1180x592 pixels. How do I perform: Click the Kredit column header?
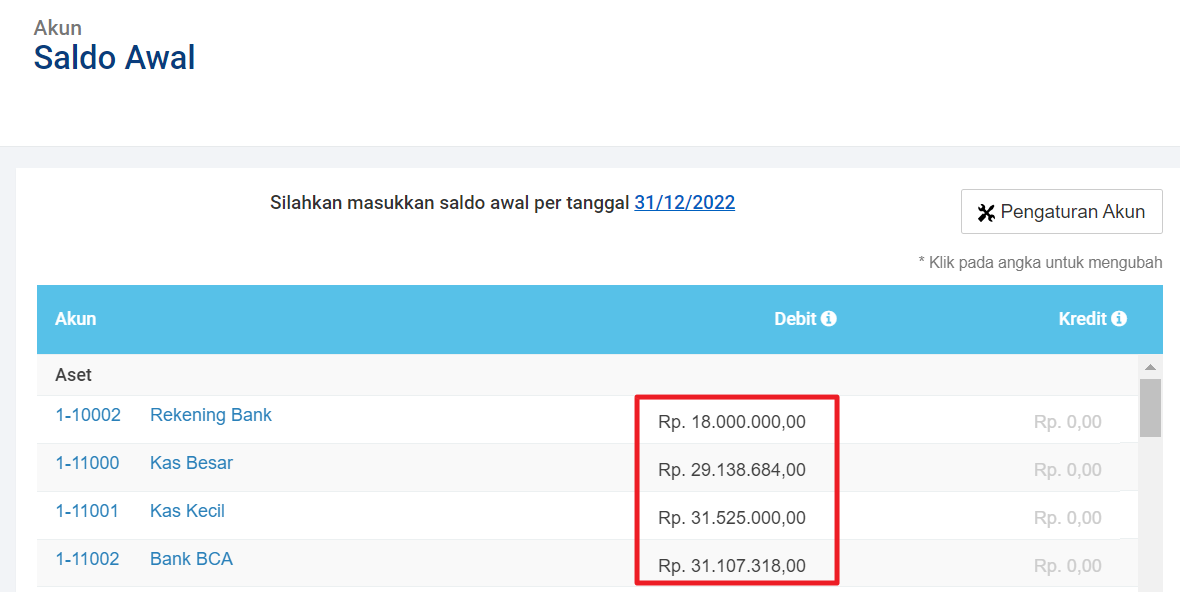[x=1082, y=319]
